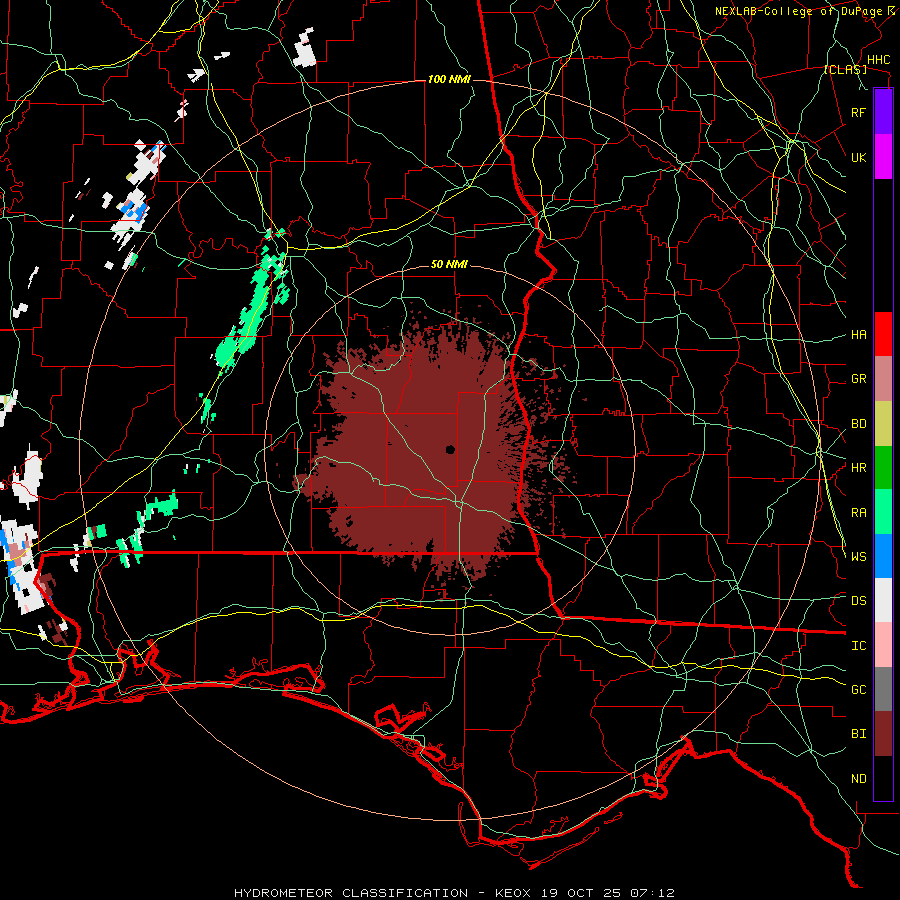Click the 50 NMI range ring label
The width and height of the screenshot is (900, 900).
[x=449, y=265]
